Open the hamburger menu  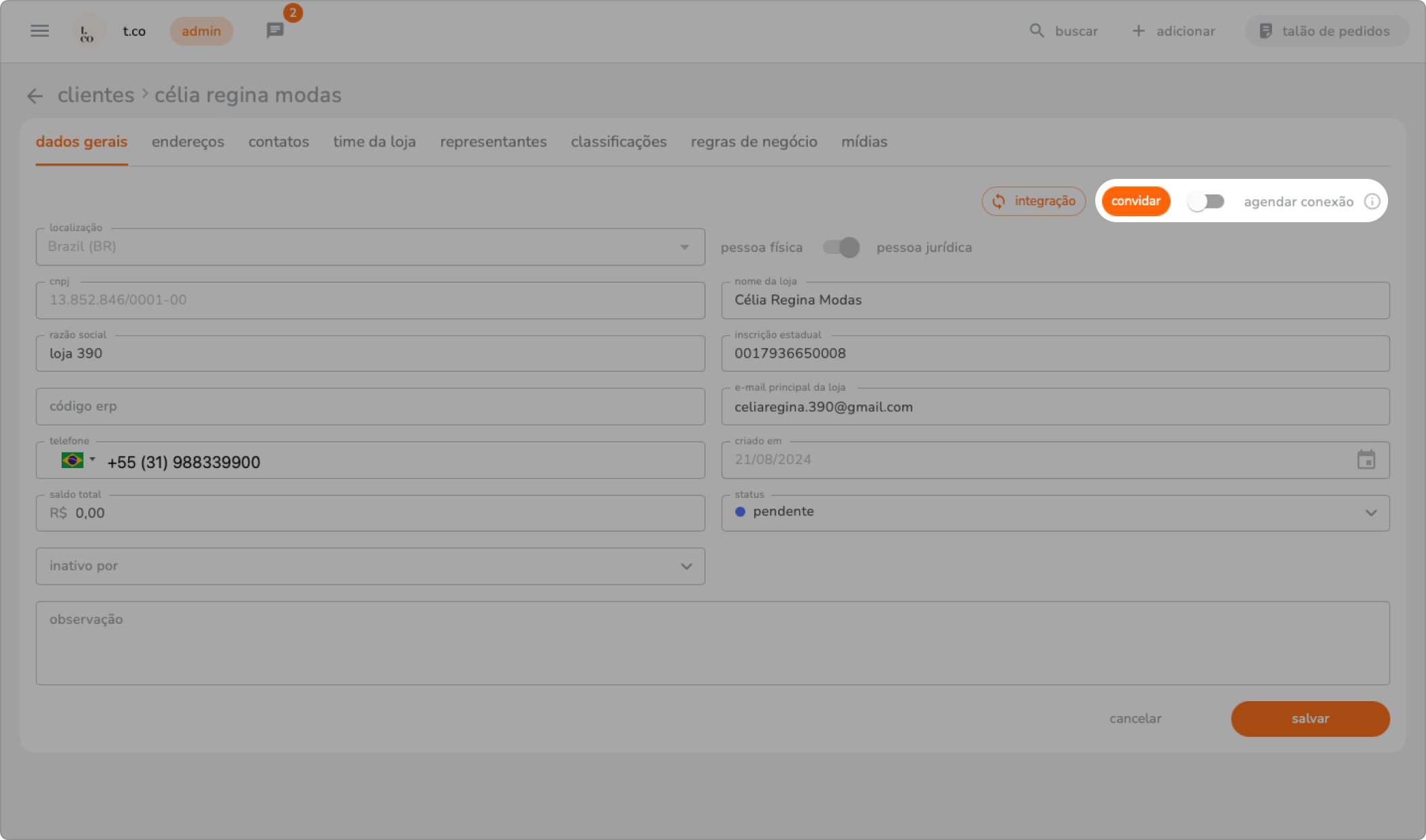pyautogui.click(x=39, y=31)
